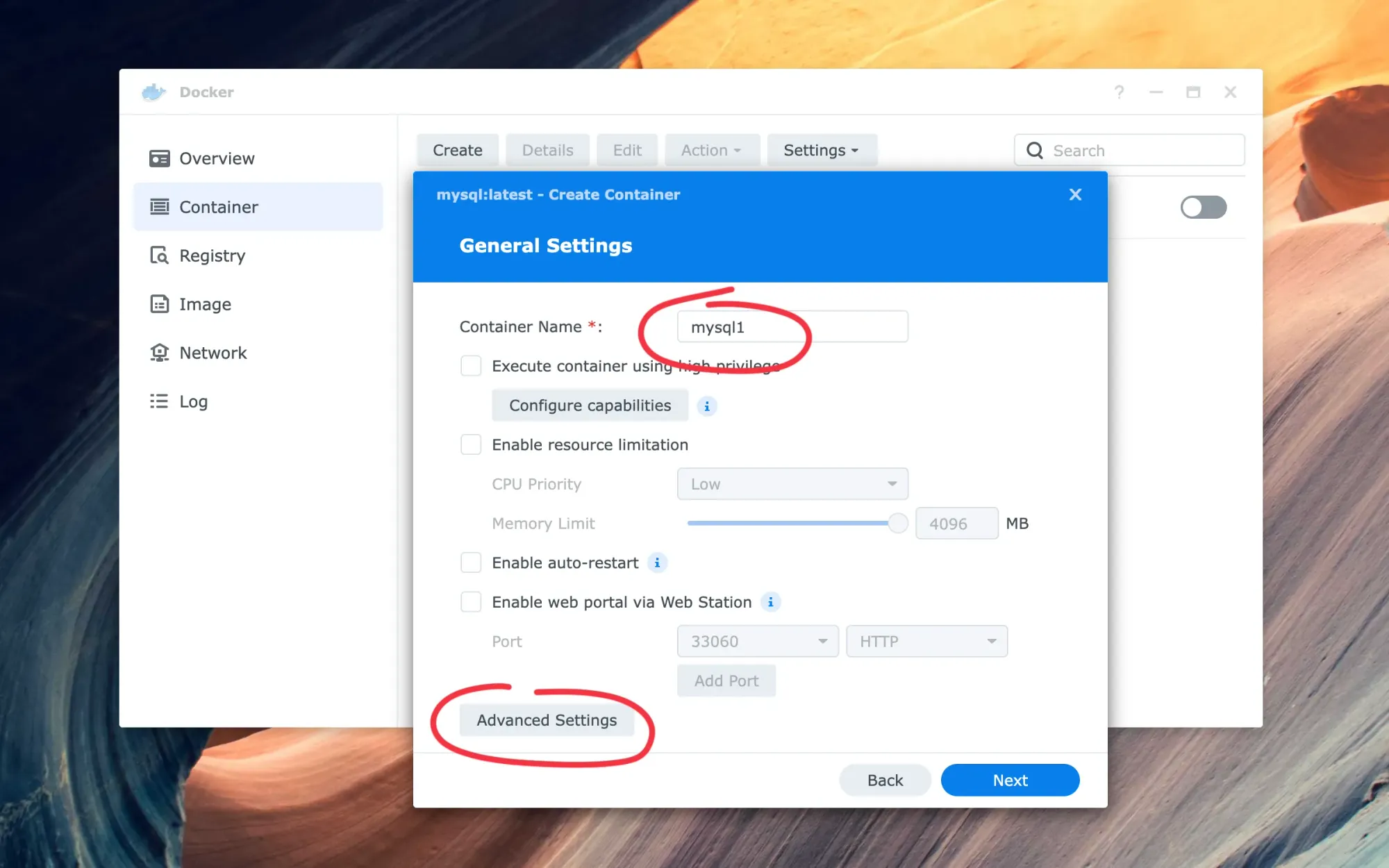The image size is (1389, 868).
Task: Navigate to the Image section
Action: (205, 303)
